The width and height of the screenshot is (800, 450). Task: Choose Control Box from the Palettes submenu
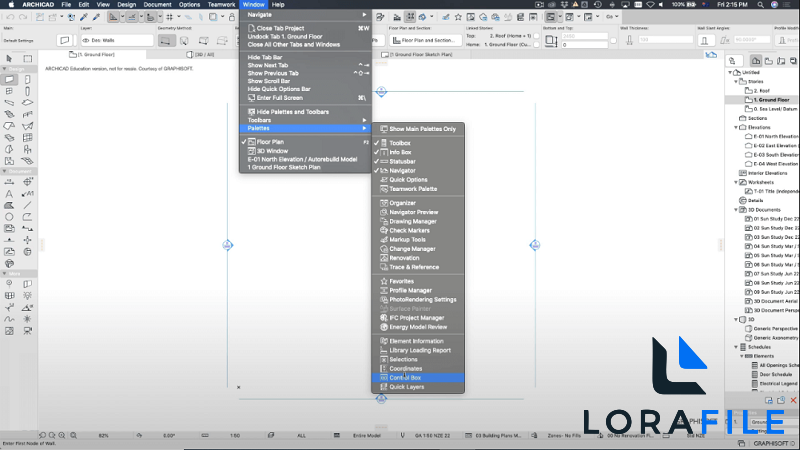click(x=418, y=378)
